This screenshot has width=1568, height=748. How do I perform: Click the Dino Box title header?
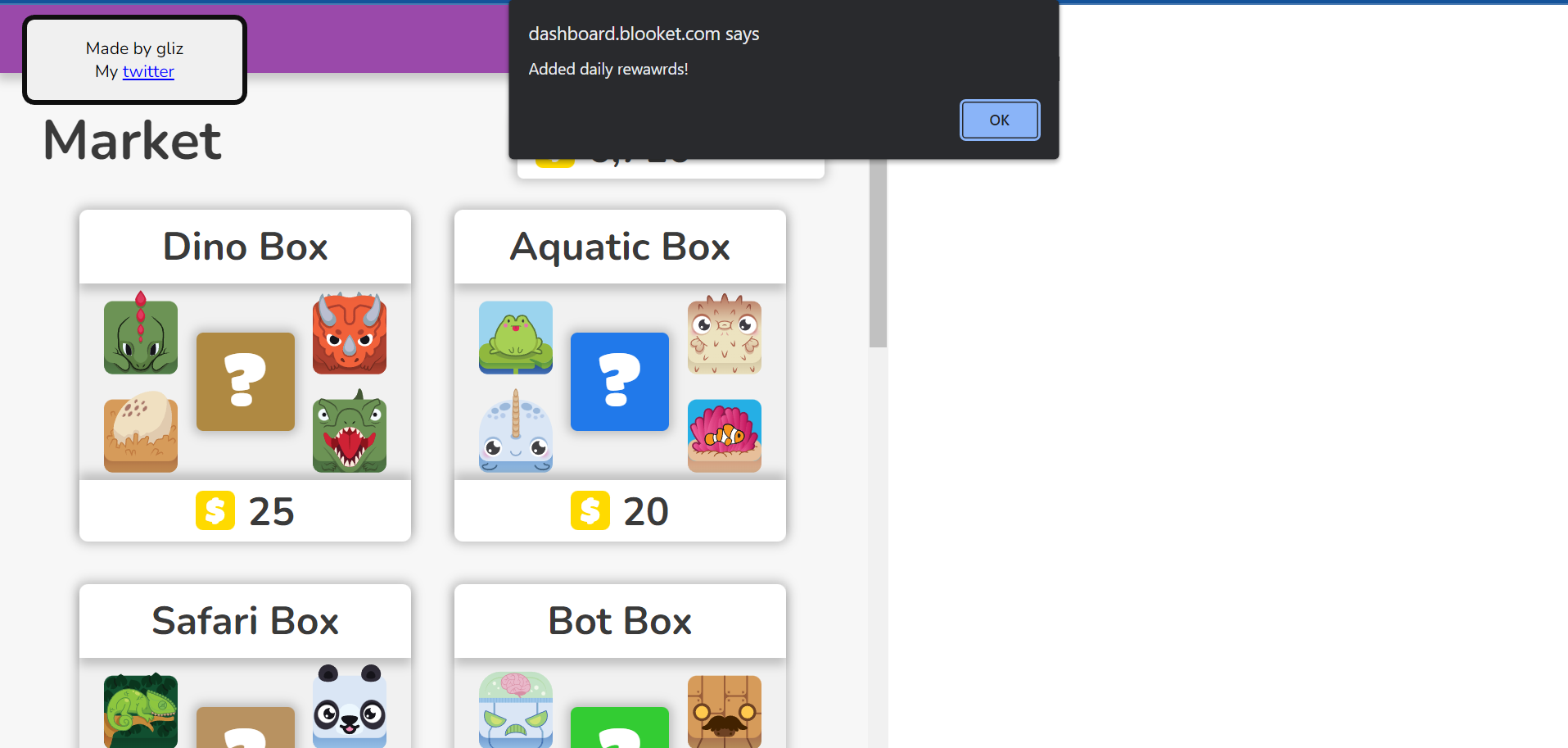(x=245, y=247)
